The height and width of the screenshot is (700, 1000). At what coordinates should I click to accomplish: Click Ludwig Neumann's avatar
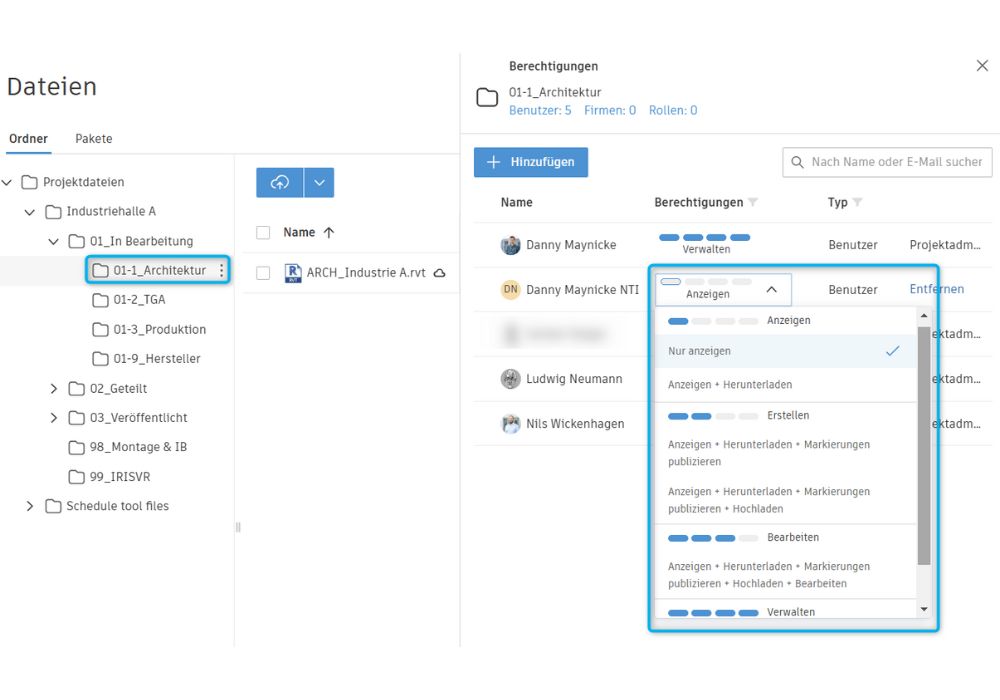pyautogui.click(x=511, y=379)
